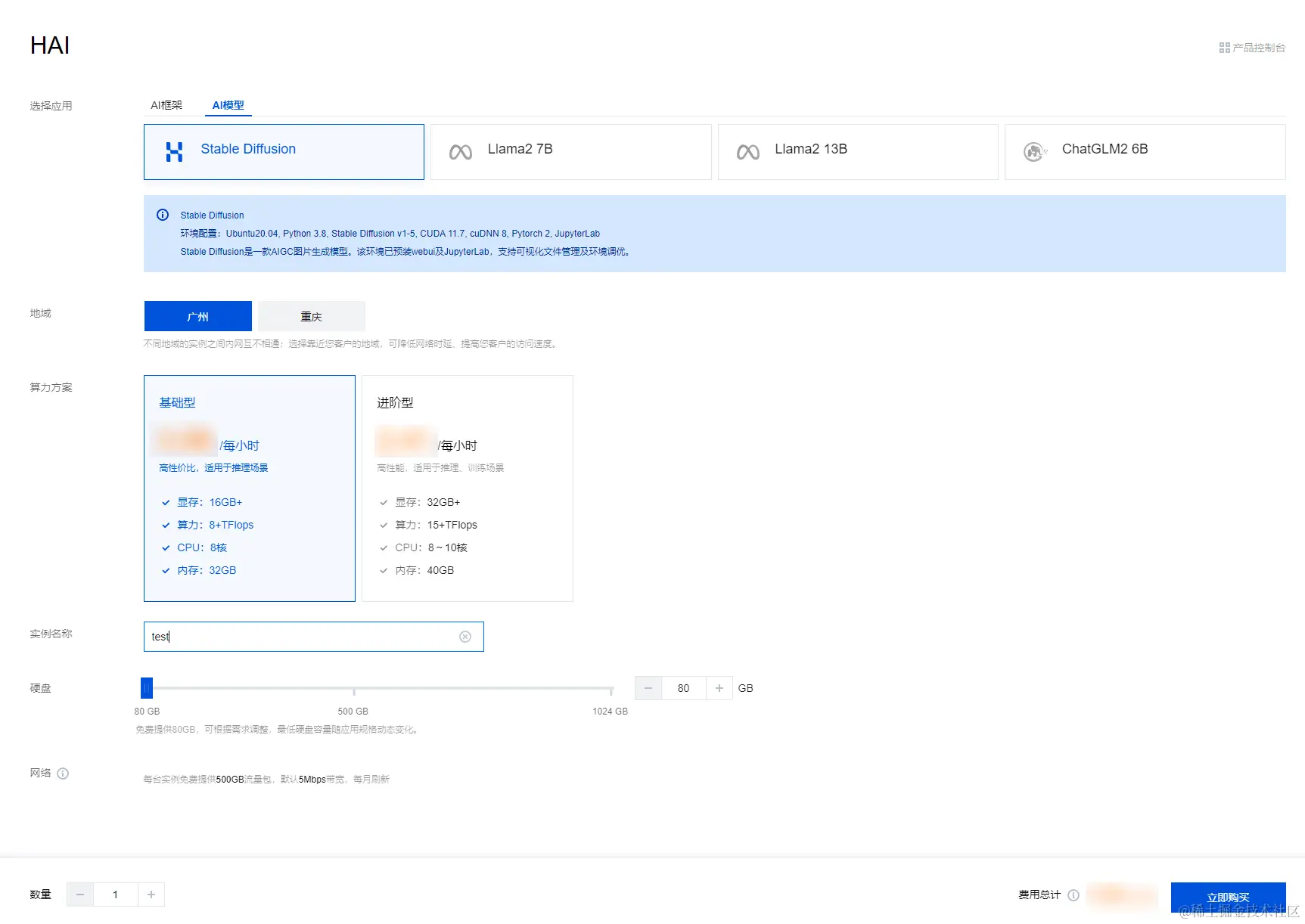The image size is (1305, 924).
Task: Focus the 实例名称 input field
Action: coord(314,637)
